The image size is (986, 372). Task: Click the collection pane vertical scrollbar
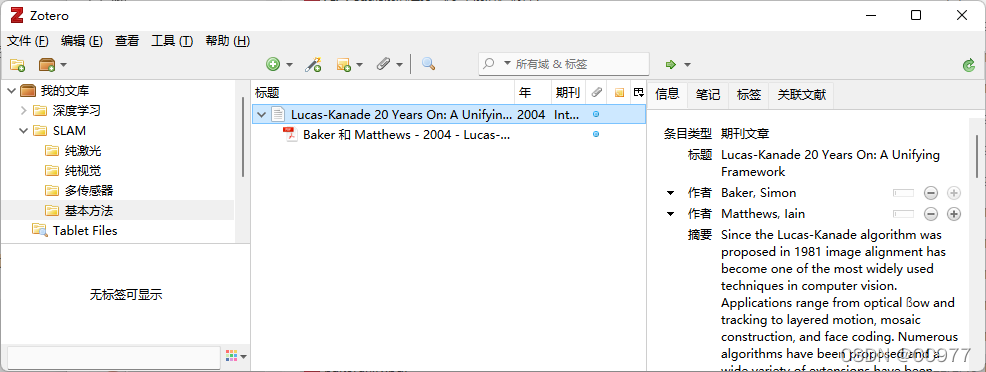pyautogui.click(x=243, y=137)
